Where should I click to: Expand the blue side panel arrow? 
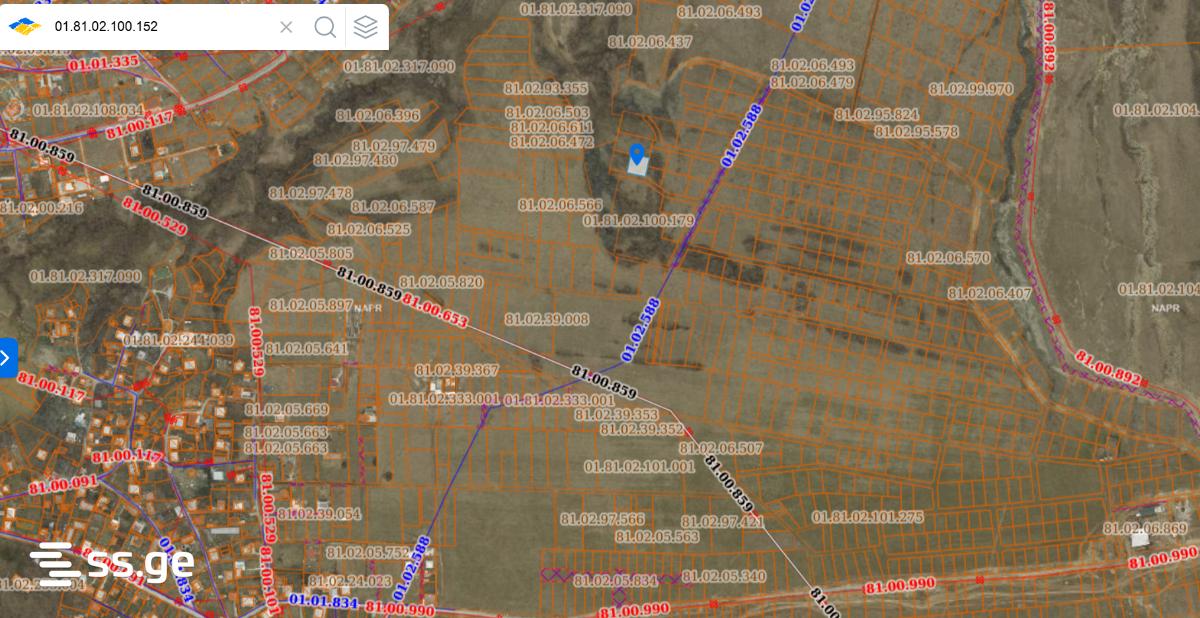click(8, 357)
